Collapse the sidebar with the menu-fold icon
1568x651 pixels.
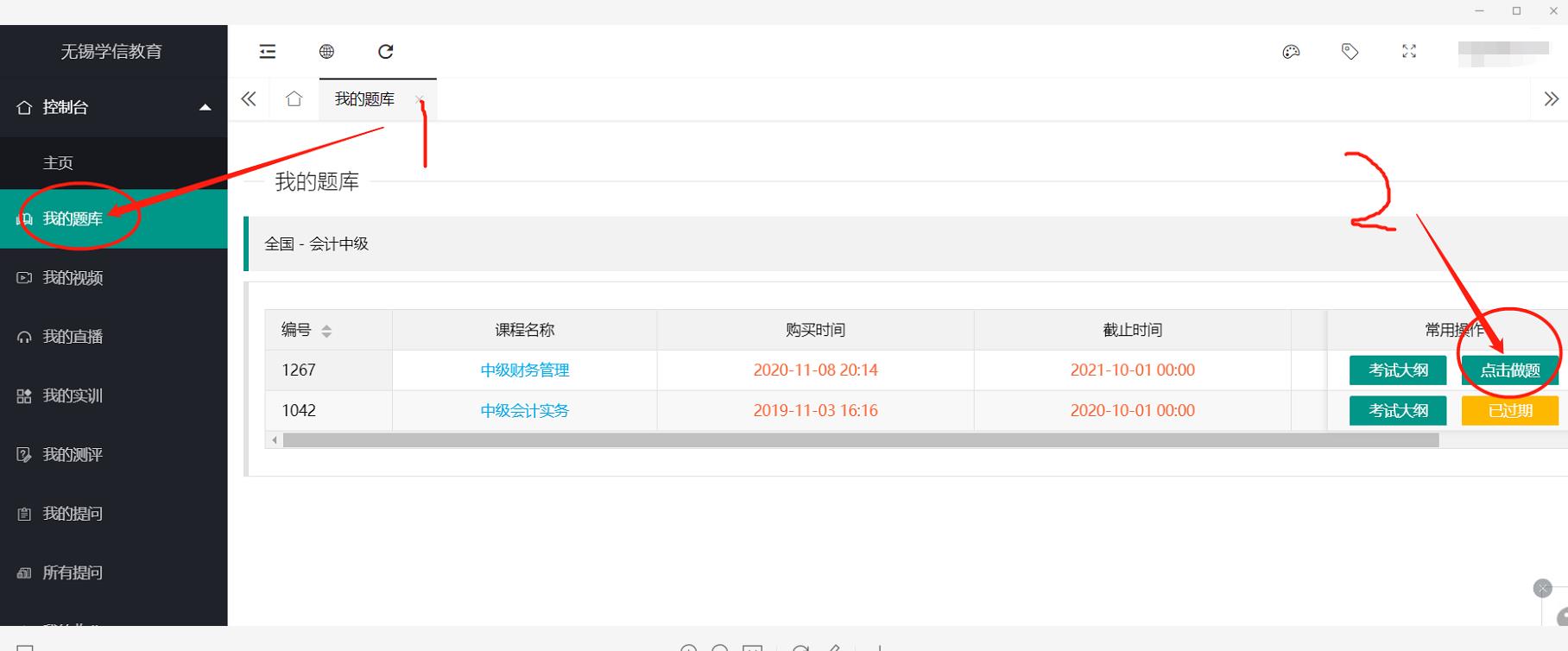pyautogui.click(x=268, y=52)
